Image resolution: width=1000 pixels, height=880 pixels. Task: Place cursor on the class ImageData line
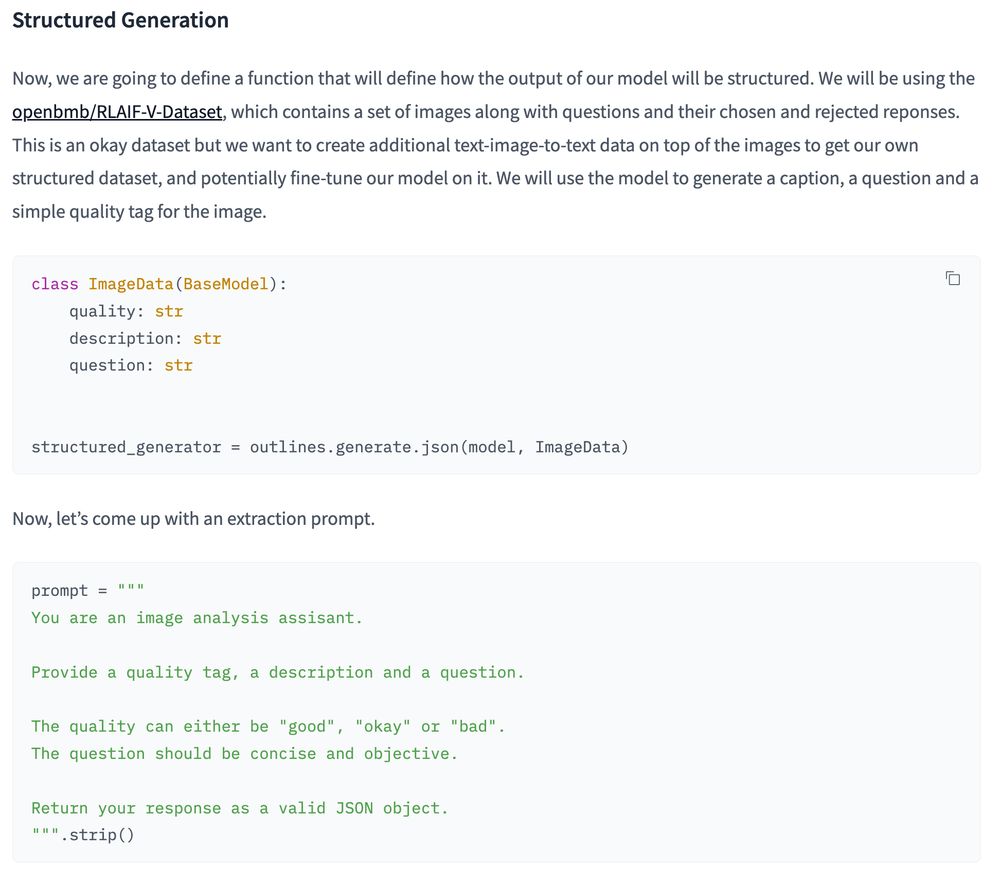pyautogui.click(x=159, y=284)
